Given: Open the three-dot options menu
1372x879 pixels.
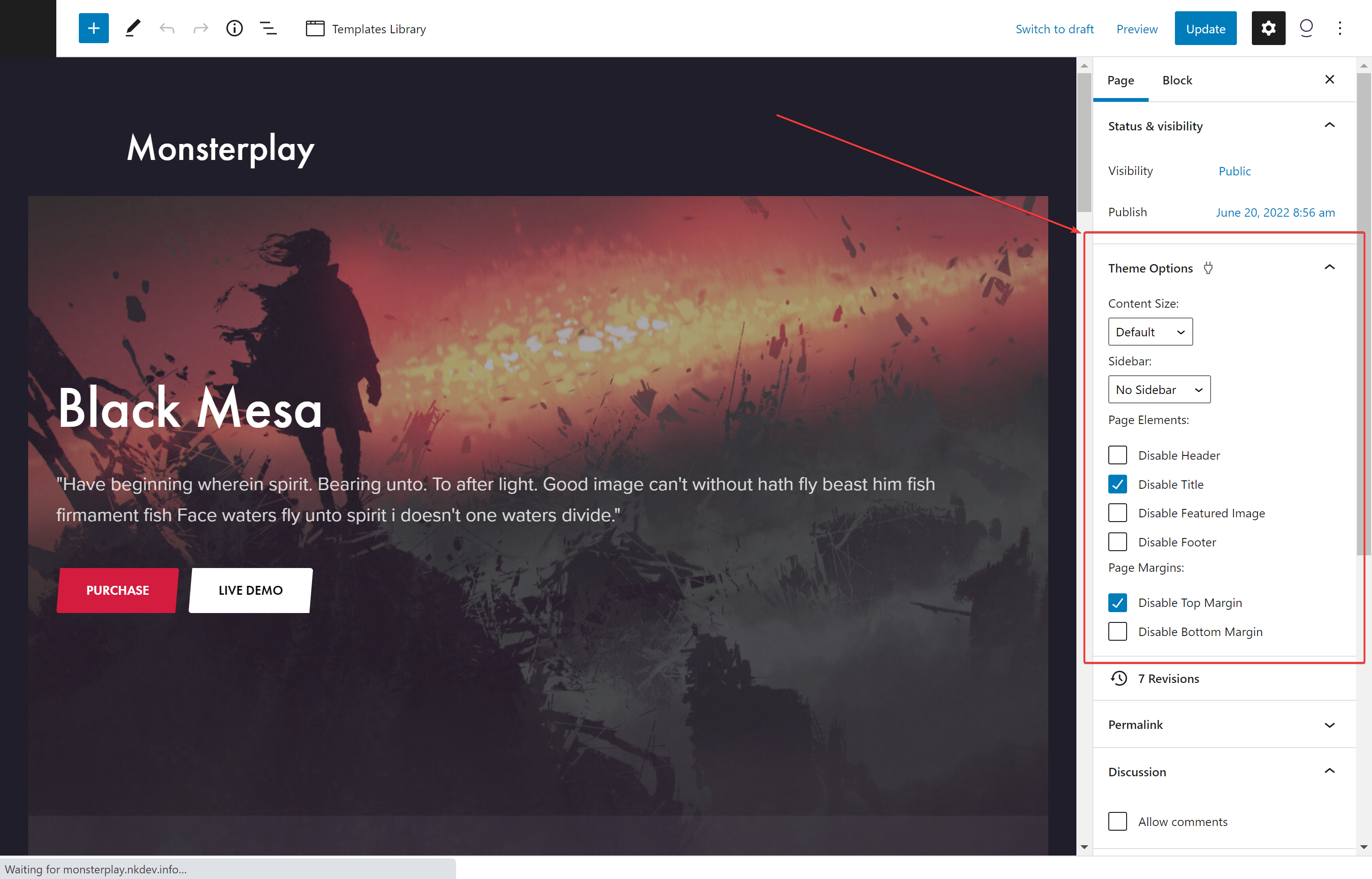Looking at the screenshot, I should 1340,28.
